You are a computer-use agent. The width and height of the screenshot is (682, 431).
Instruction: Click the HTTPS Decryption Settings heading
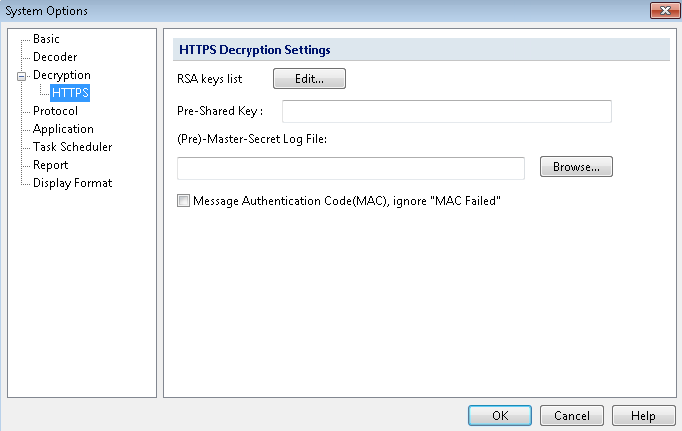(255, 50)
